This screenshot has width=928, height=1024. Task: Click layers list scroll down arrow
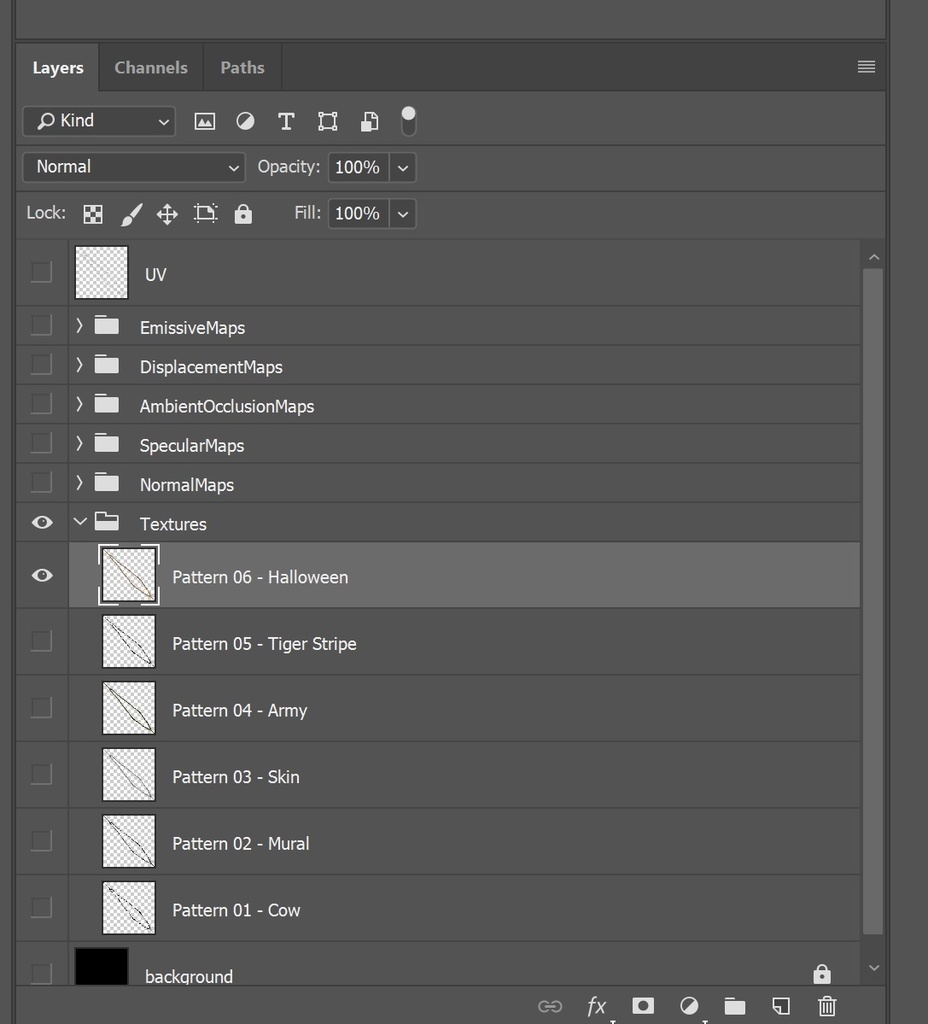coord(874,968)
